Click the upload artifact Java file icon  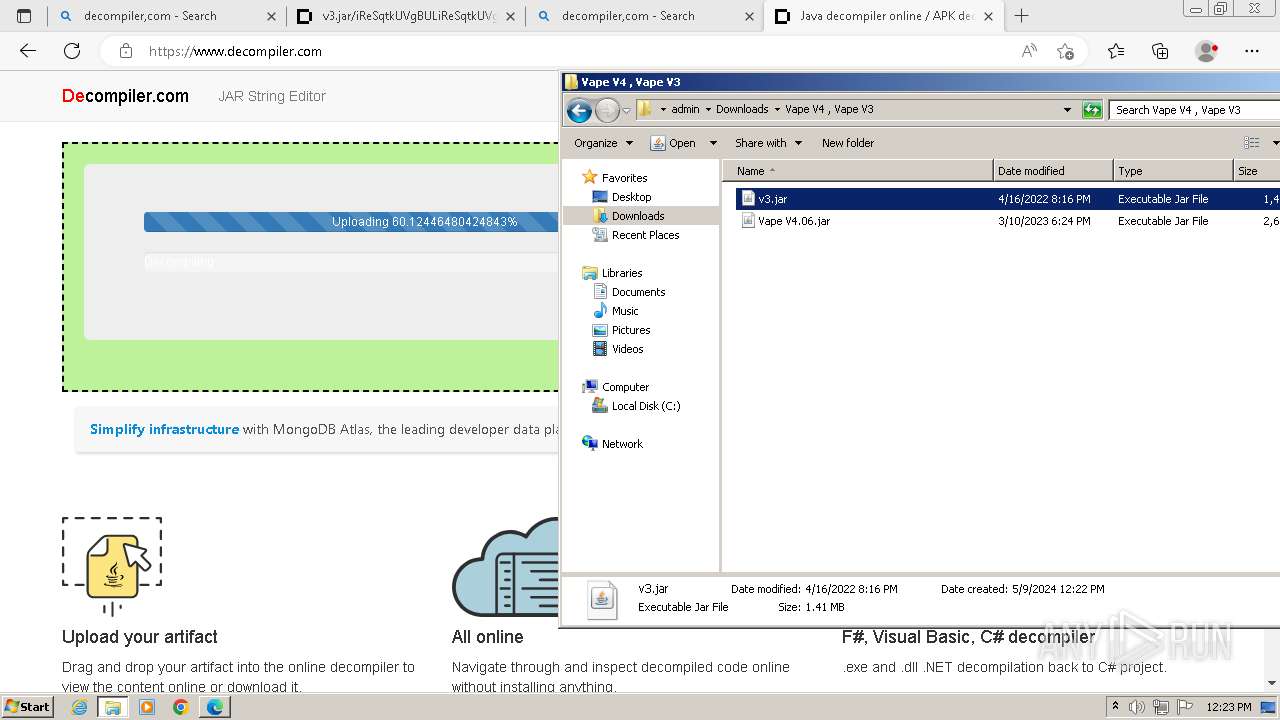112,566
